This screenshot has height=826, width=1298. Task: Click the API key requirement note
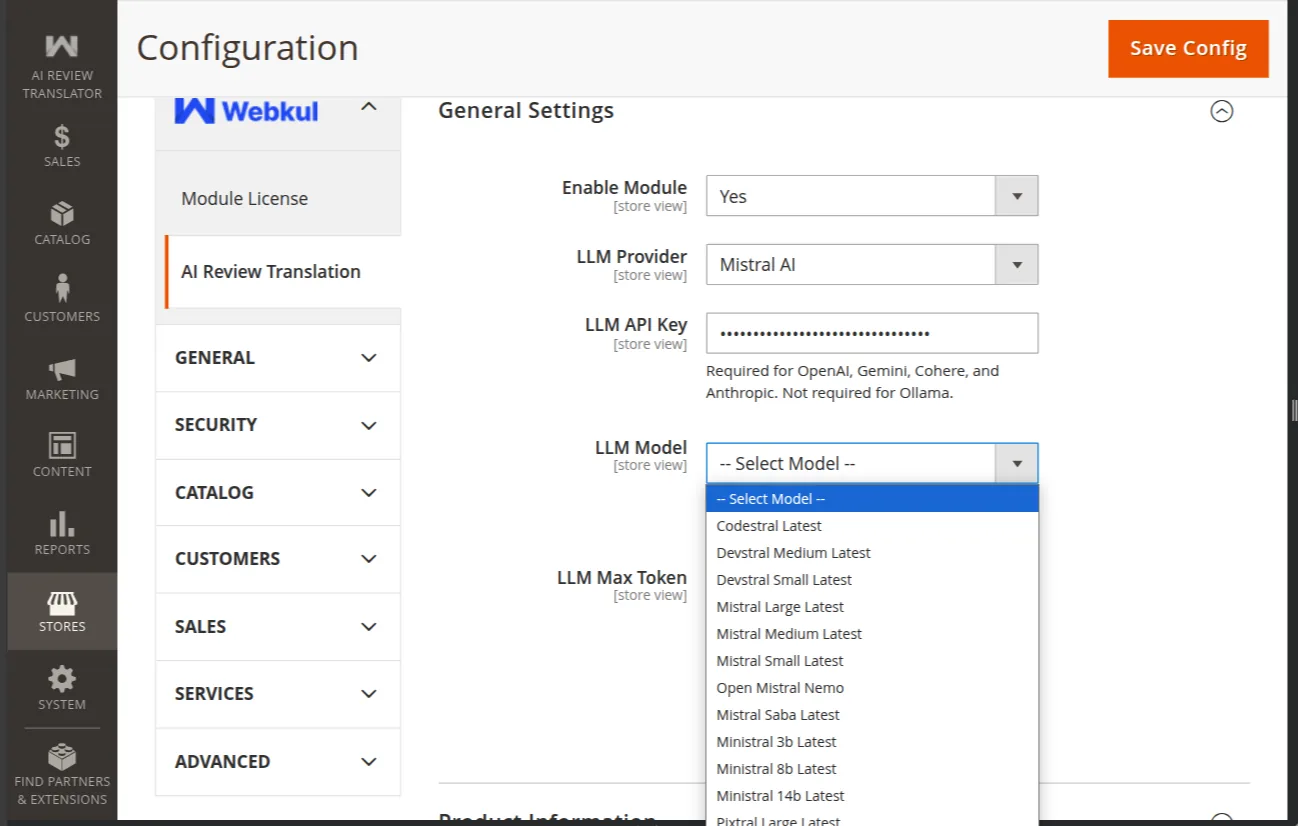852,381
